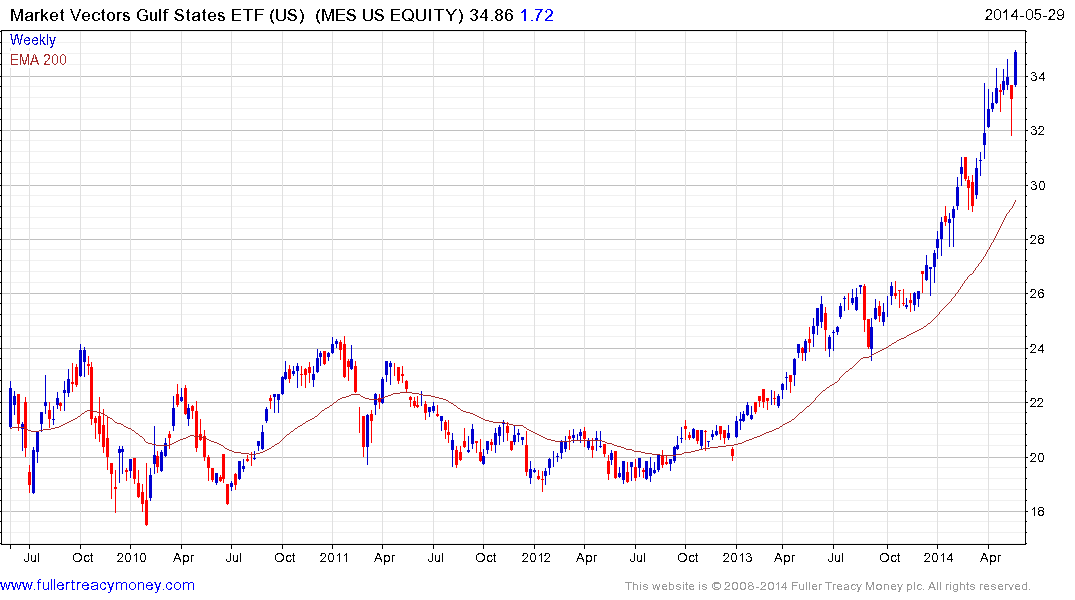
Task: Select the chart title 'Market Vectors Gulf States ETF (US)'
Action: [157, 14]
